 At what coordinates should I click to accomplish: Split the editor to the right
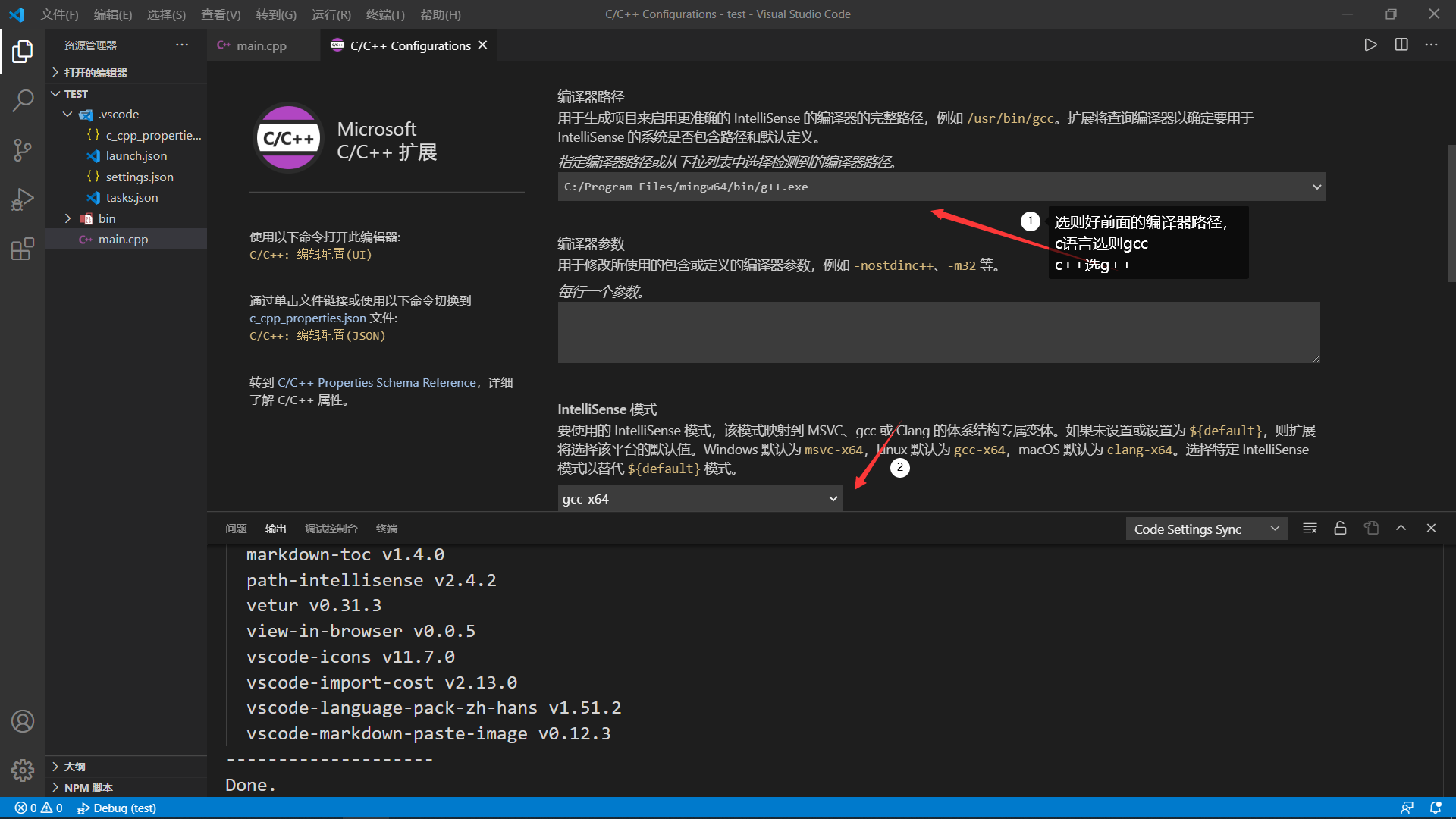click(x=1401, y=45)
